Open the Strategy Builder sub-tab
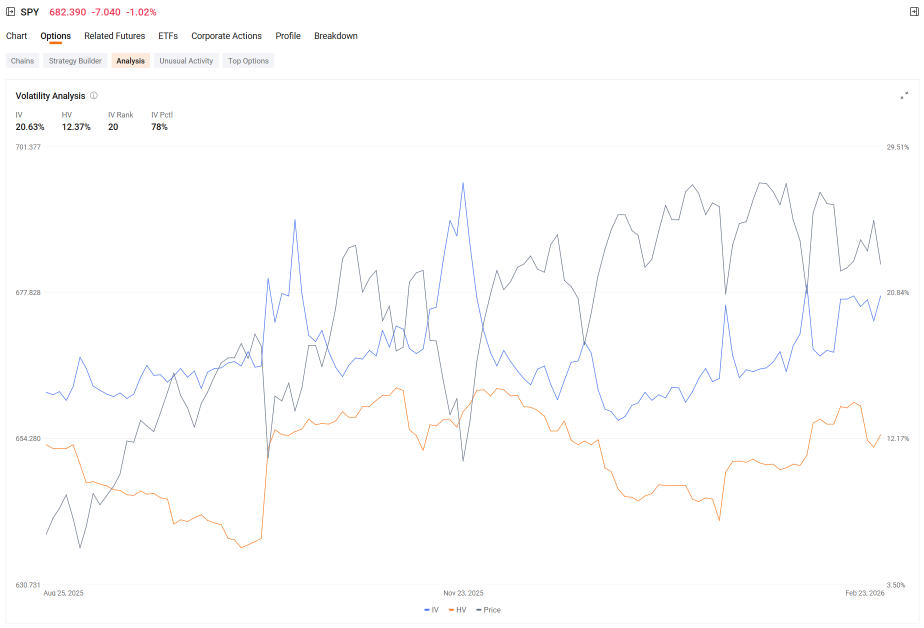Screen dimensions: 924x628 pos(75,61)
